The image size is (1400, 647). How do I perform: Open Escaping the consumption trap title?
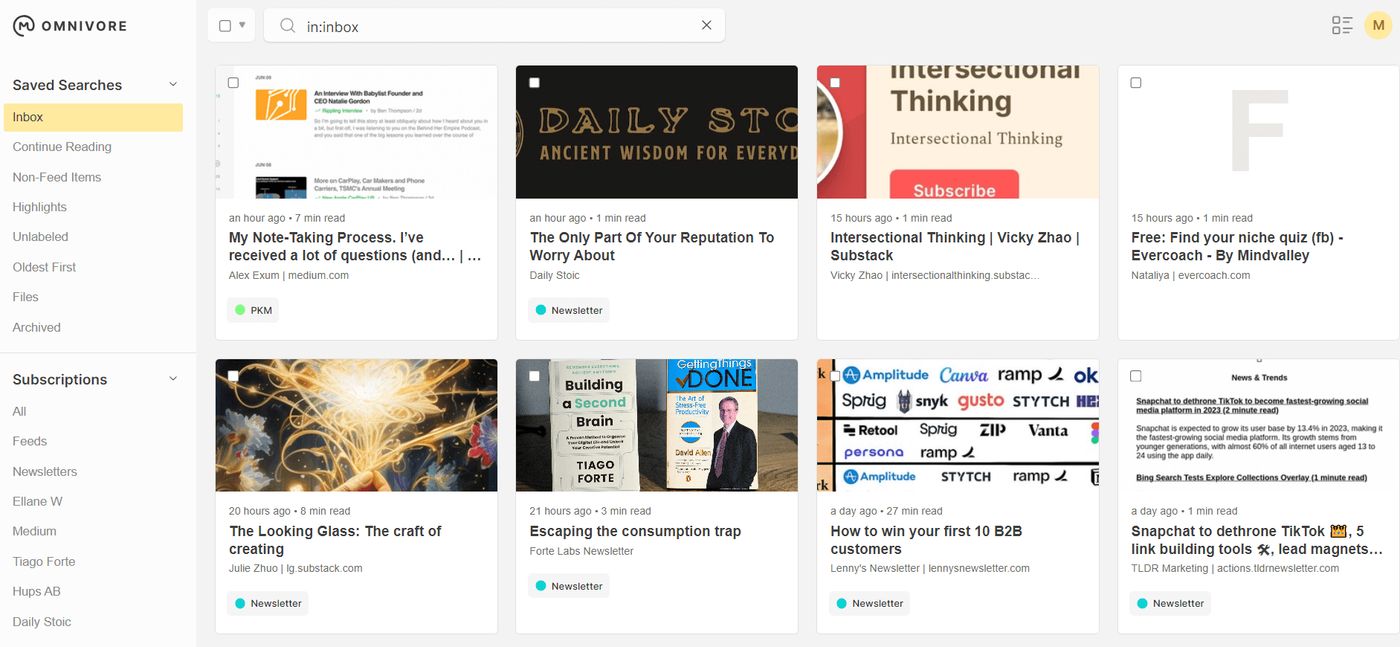coord(635,531)
